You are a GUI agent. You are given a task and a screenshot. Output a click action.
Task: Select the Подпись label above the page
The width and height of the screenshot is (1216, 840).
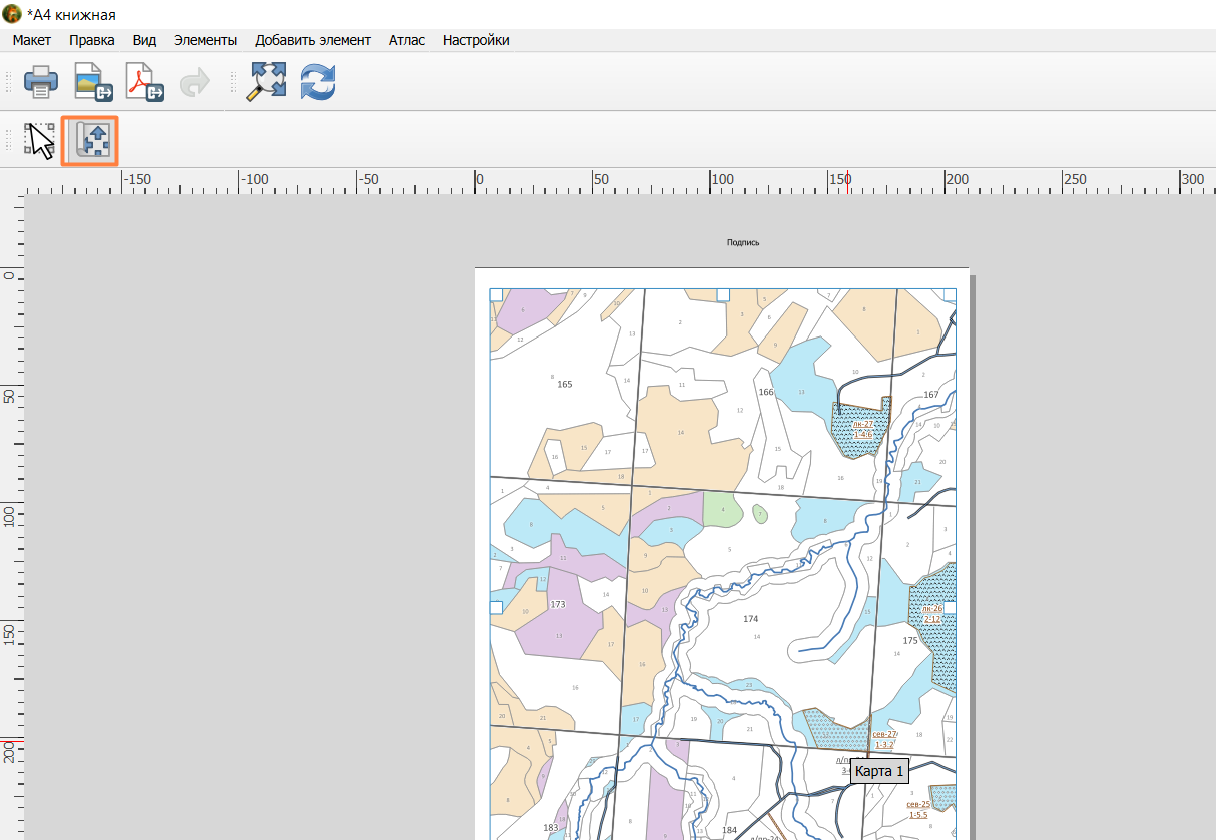(x=743, y=242)
